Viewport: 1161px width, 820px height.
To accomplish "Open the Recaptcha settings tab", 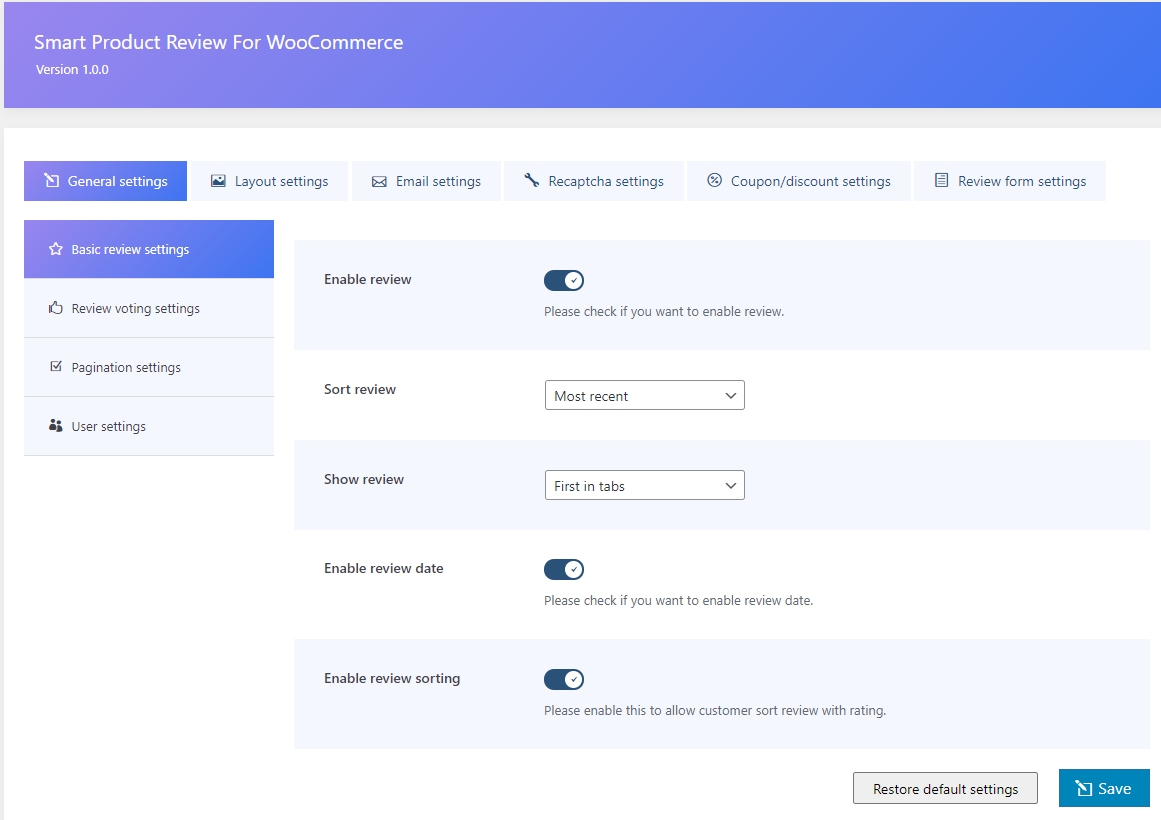I will [594, 181].
